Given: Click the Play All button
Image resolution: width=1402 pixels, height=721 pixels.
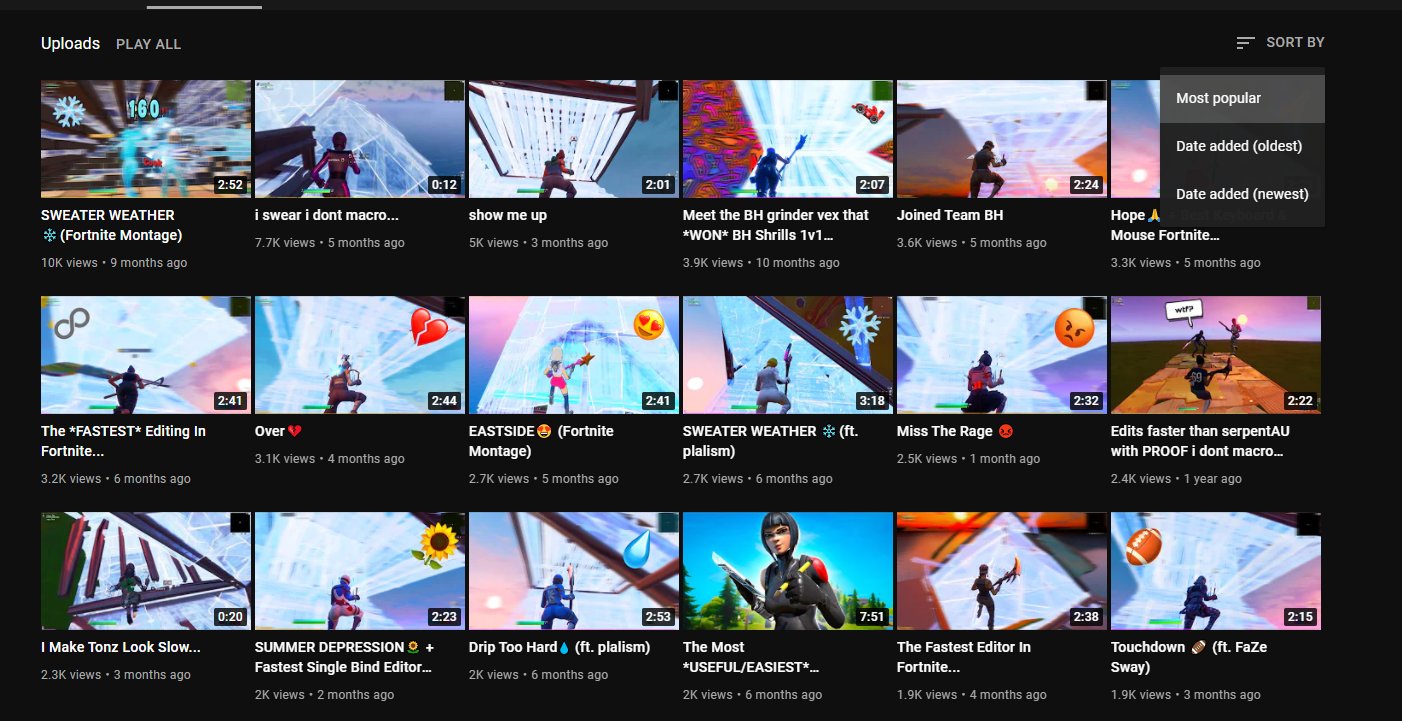Looking at the screenshot, I should (148, 44).
